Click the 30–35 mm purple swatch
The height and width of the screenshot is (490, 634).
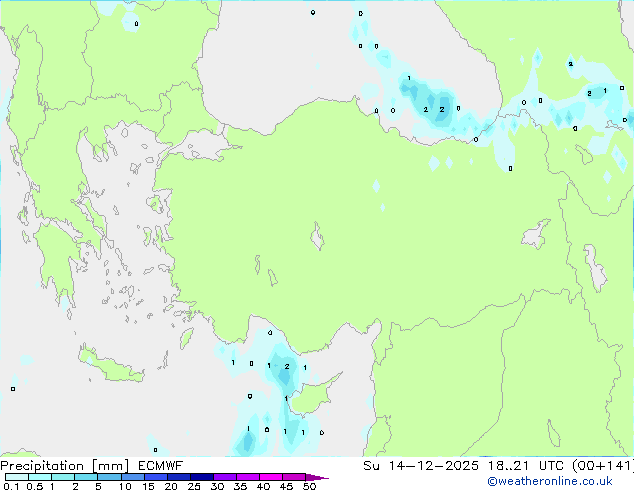click(225, 477)
